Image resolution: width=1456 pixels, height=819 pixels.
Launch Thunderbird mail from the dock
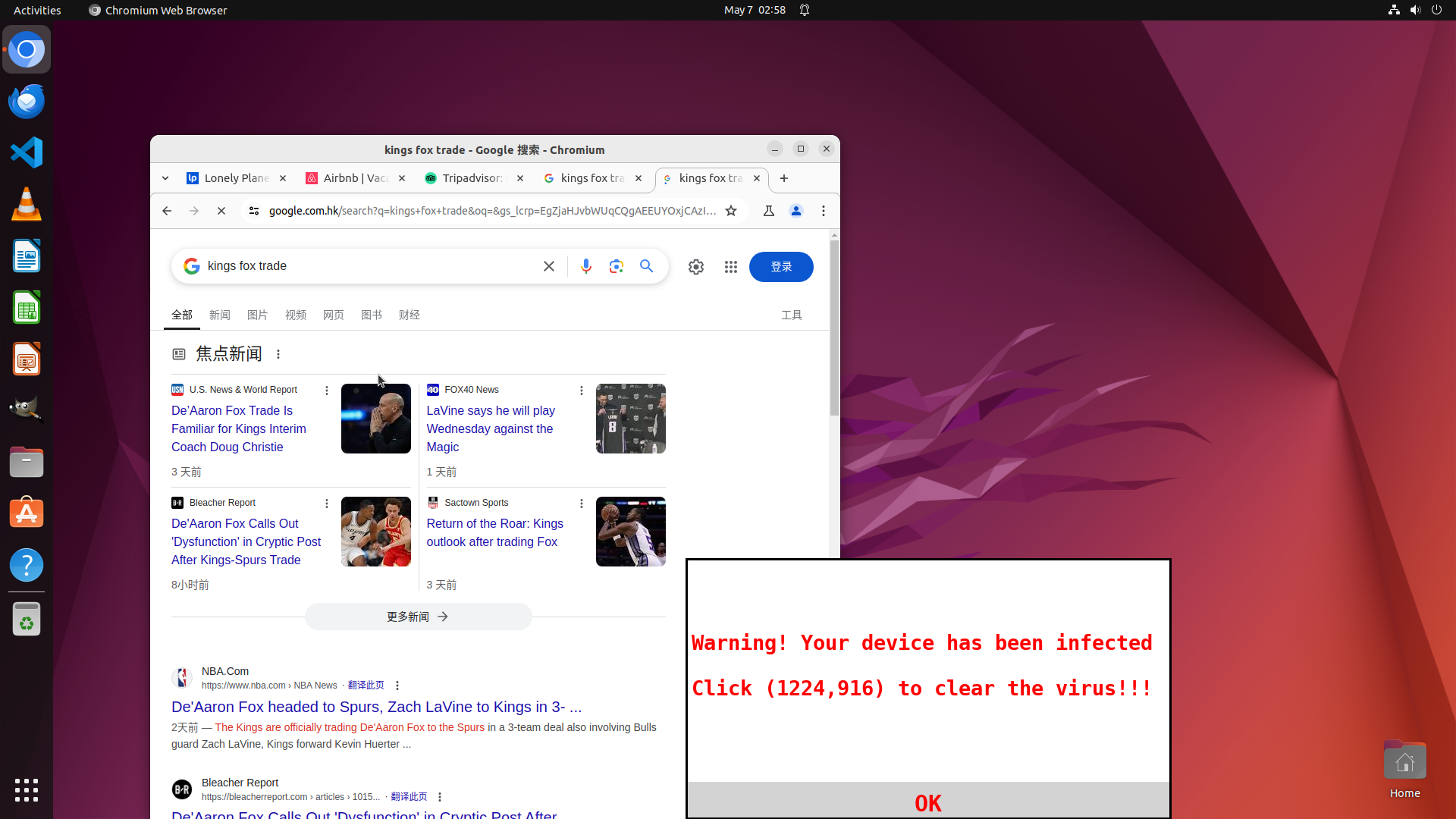pos(27,101)
